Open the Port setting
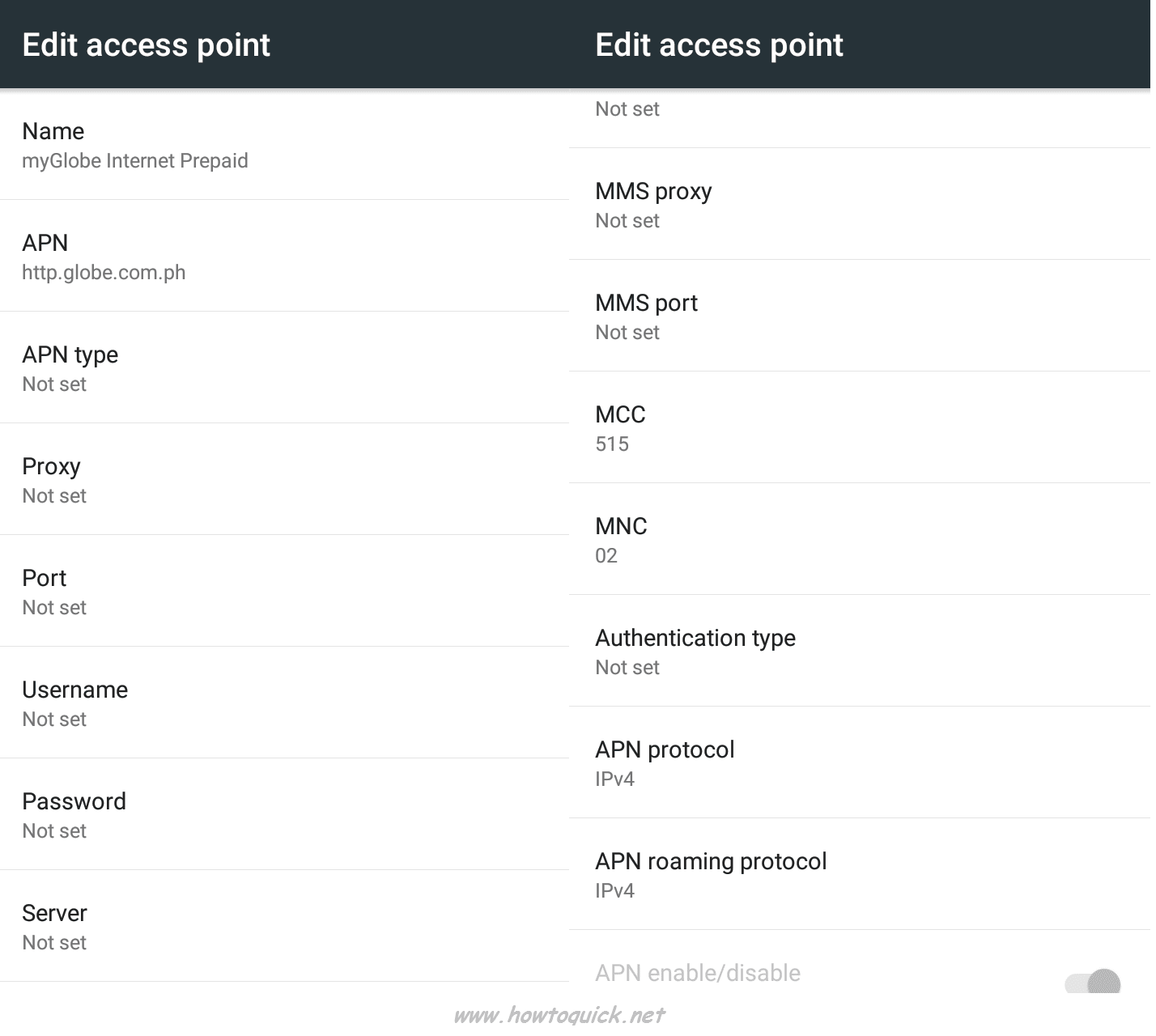1156x1036 pixels. [x=285, y=591]
